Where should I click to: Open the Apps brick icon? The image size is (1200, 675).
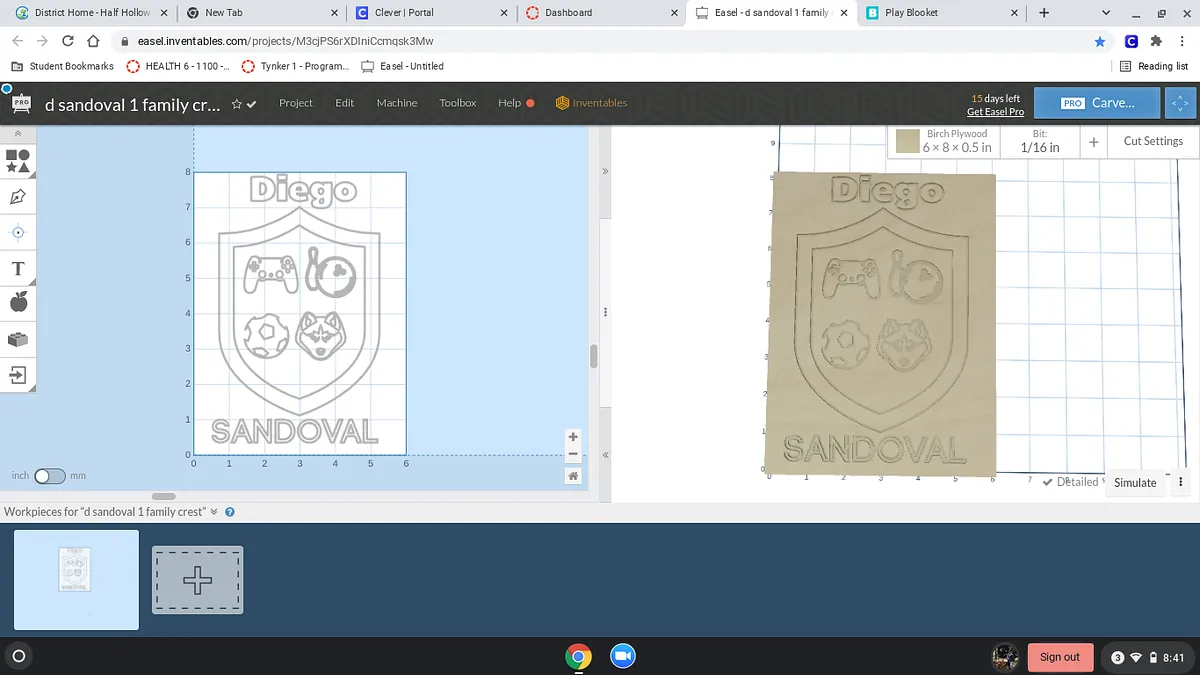pos(17,339)
